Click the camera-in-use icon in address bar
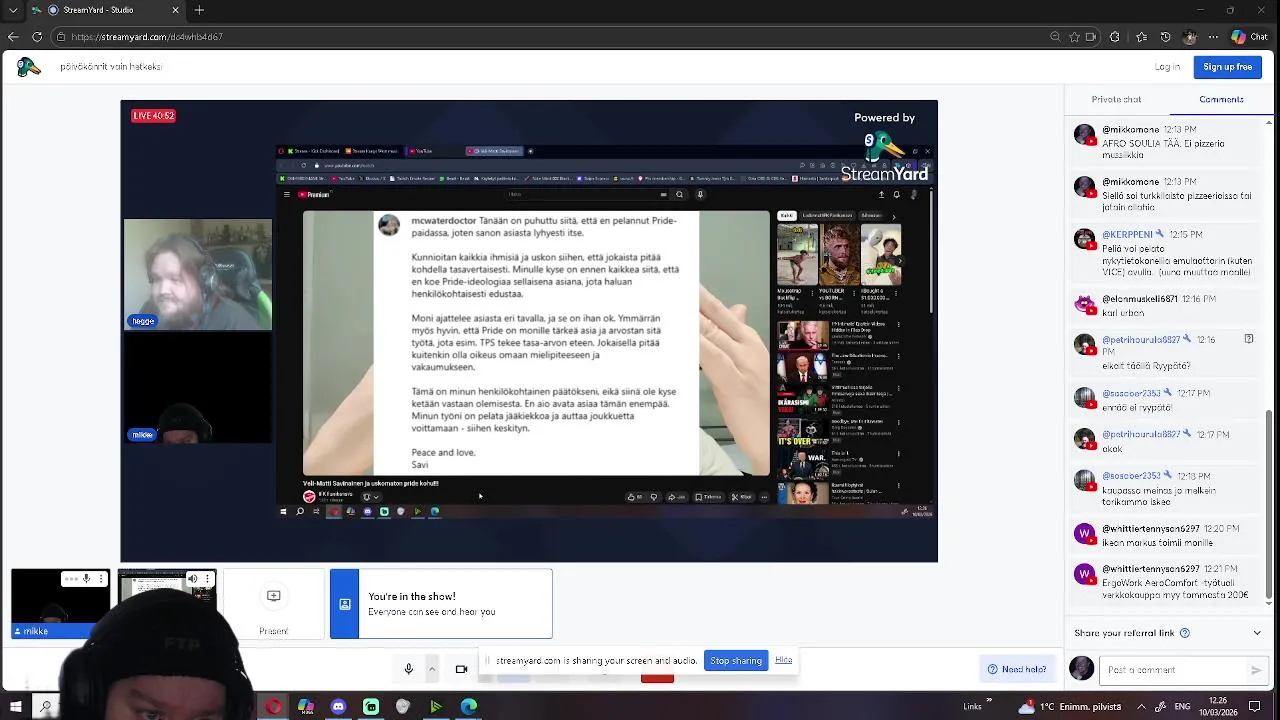The image size is (1280, 720). click(1091, 37)
